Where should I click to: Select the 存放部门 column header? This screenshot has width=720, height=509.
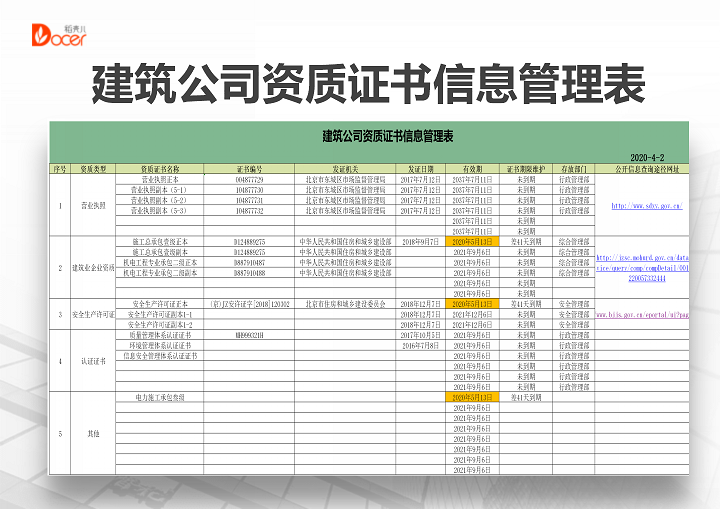coord(574,169)
